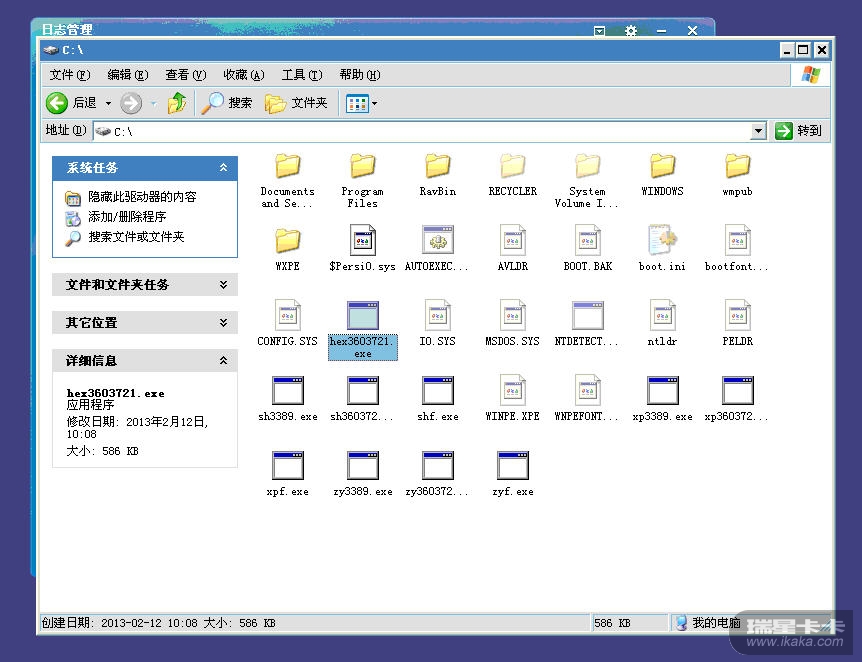The height and width of the screenshot is (662, 862).
Task: Click the Back arrow toolbar icon
Action: tap(58, 103)
